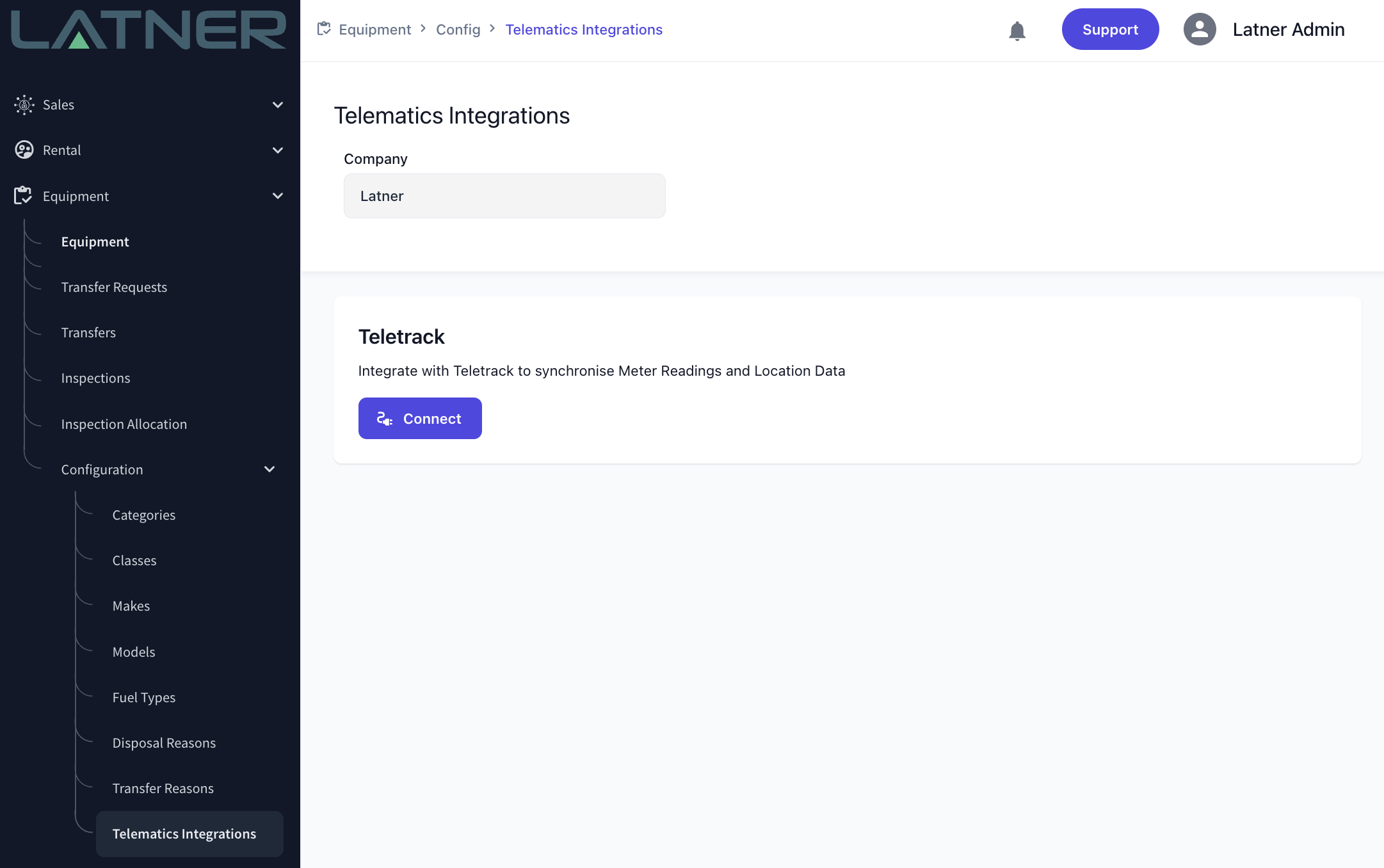The image size is (1384, 868).
Task: Expand the Sales menu chevron
Action: (x=278, y=104)
